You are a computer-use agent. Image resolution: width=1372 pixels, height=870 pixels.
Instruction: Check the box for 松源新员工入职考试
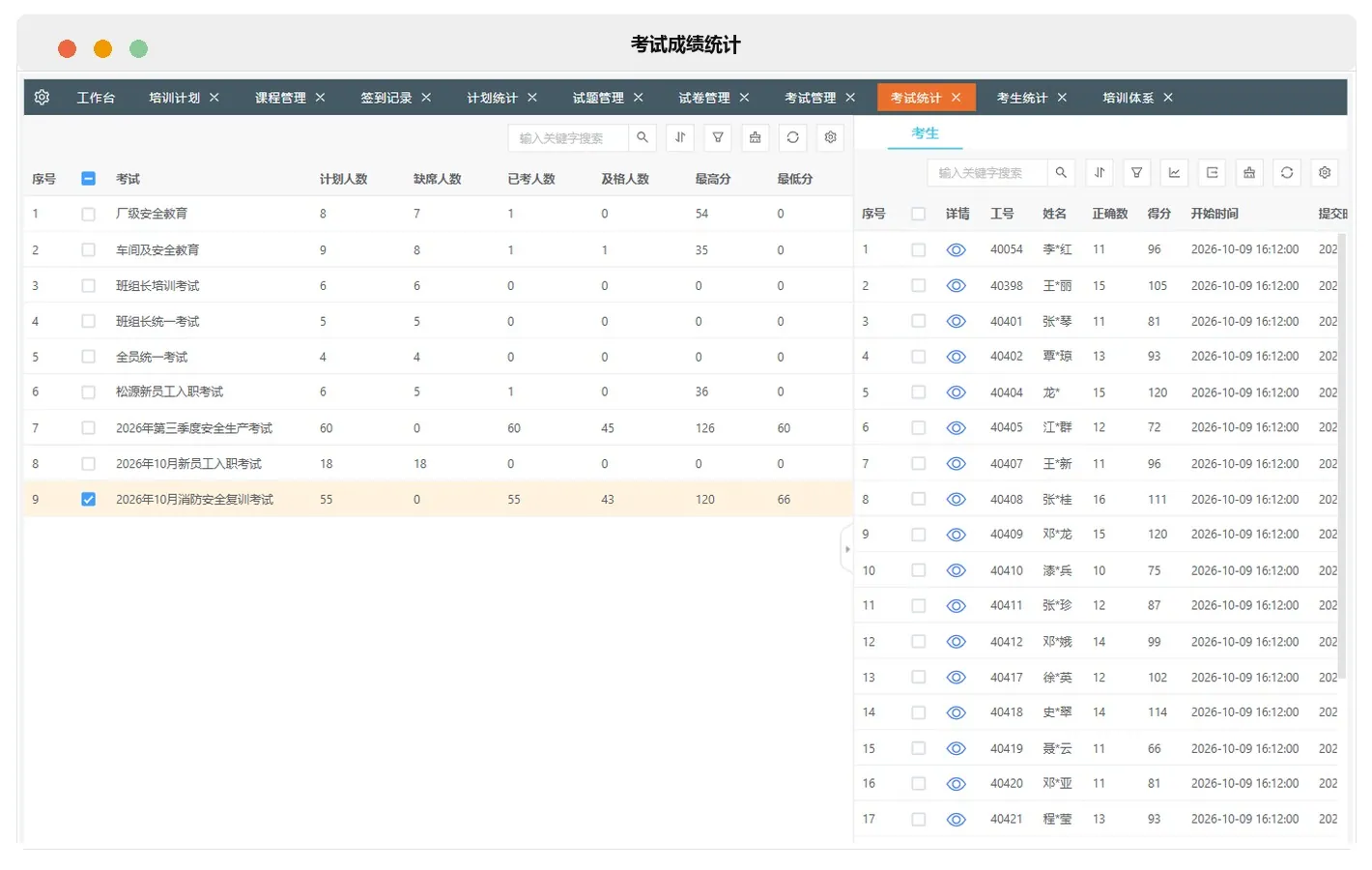(x=89, y=391)
